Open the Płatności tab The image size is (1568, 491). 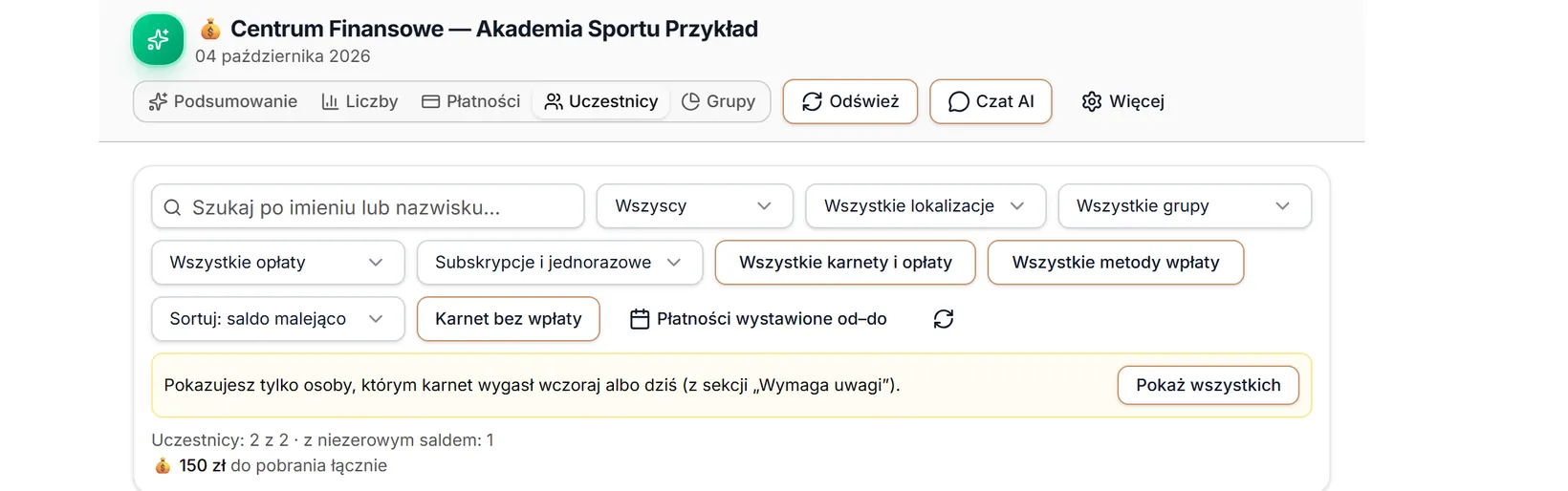(471, 101)
